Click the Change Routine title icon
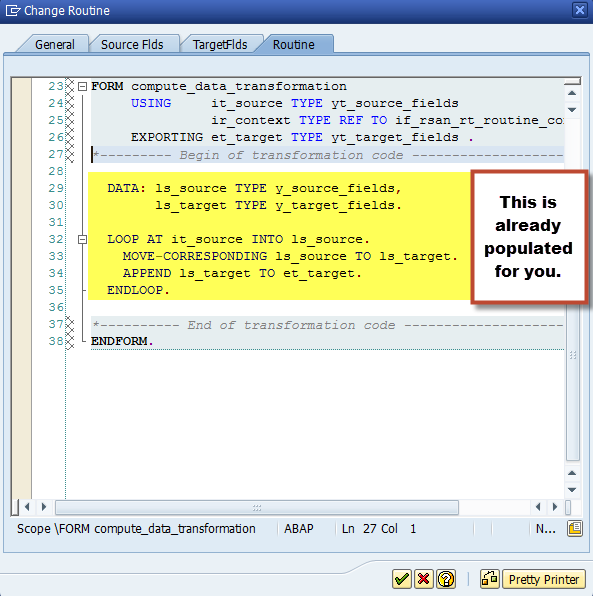593x596 pixels. coord(13,10)
